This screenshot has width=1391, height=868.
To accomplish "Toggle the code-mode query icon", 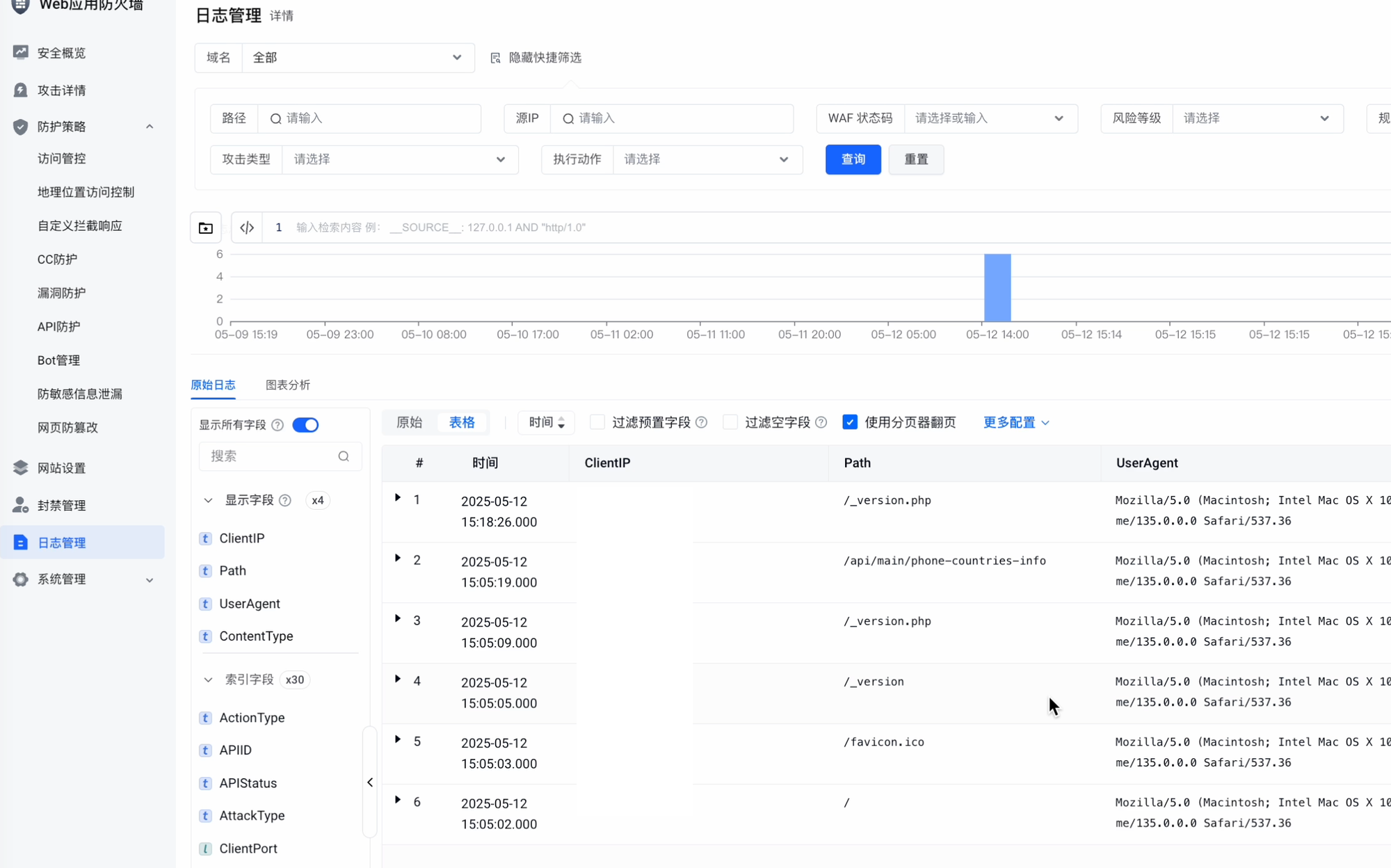I will click(x=247, y=227).
